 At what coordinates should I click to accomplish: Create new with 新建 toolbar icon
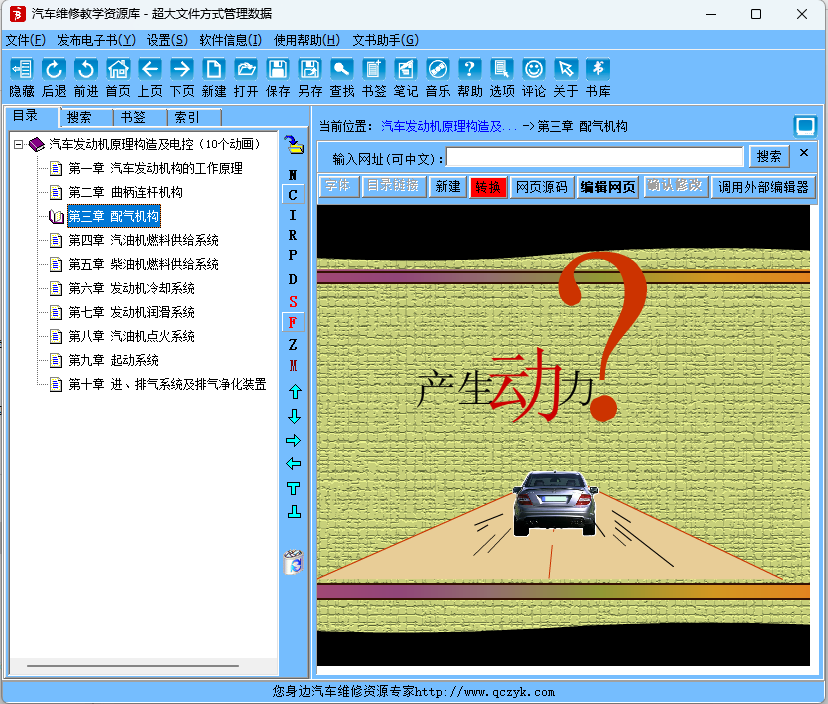click(214, 69)
